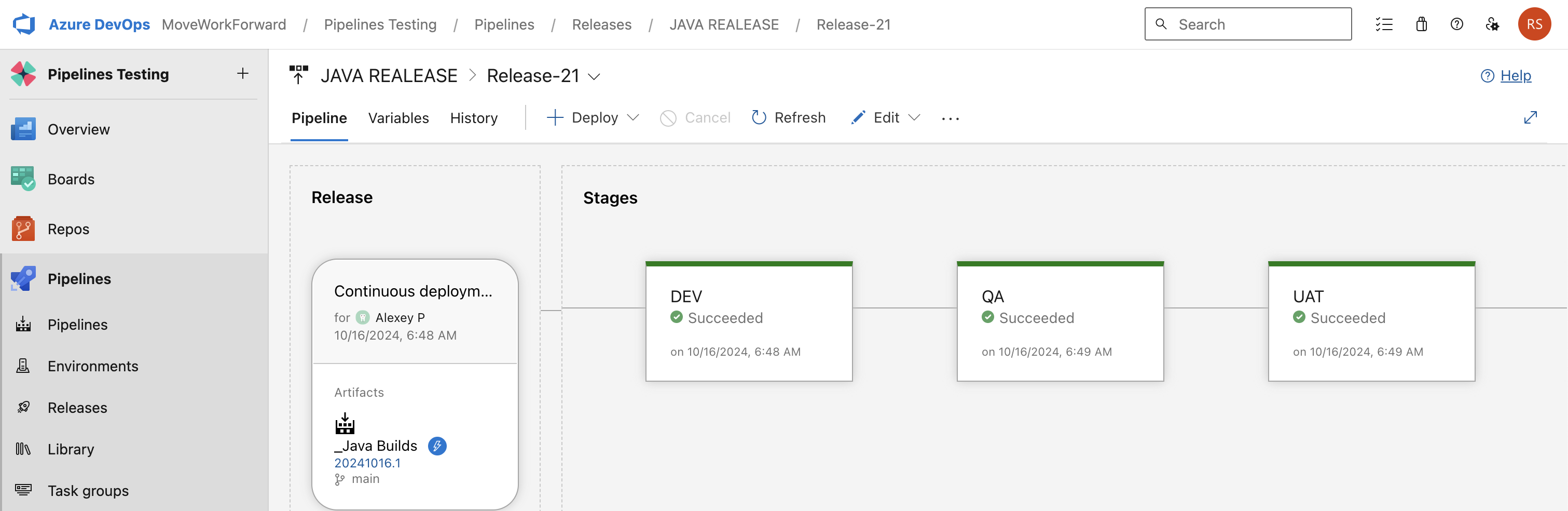Open the more actions ellipsis menu
This screenshot has width=1568, height=511.
coord(950,119)
